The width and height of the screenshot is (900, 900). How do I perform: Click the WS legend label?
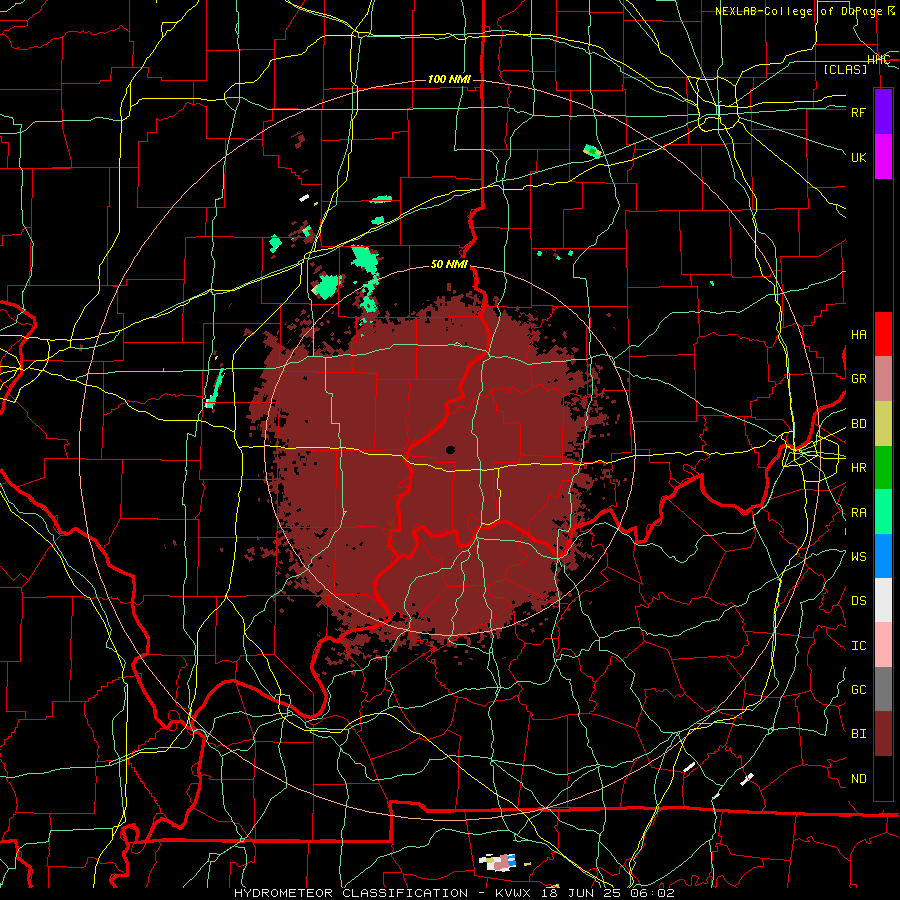[x=858, y=556]
